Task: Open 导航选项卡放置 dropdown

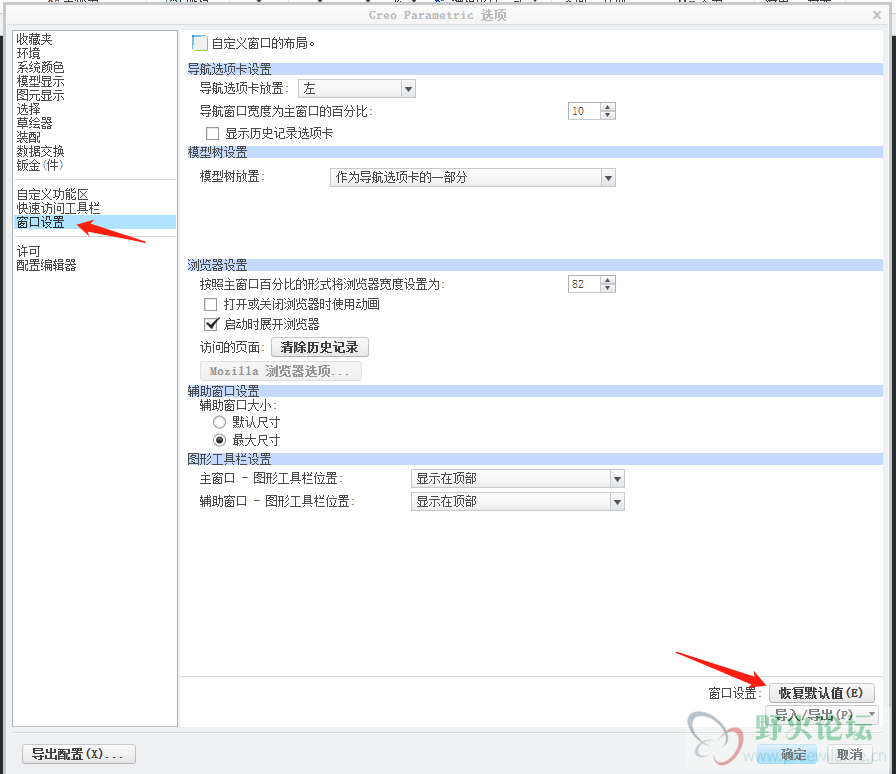Action: (357, 89)
